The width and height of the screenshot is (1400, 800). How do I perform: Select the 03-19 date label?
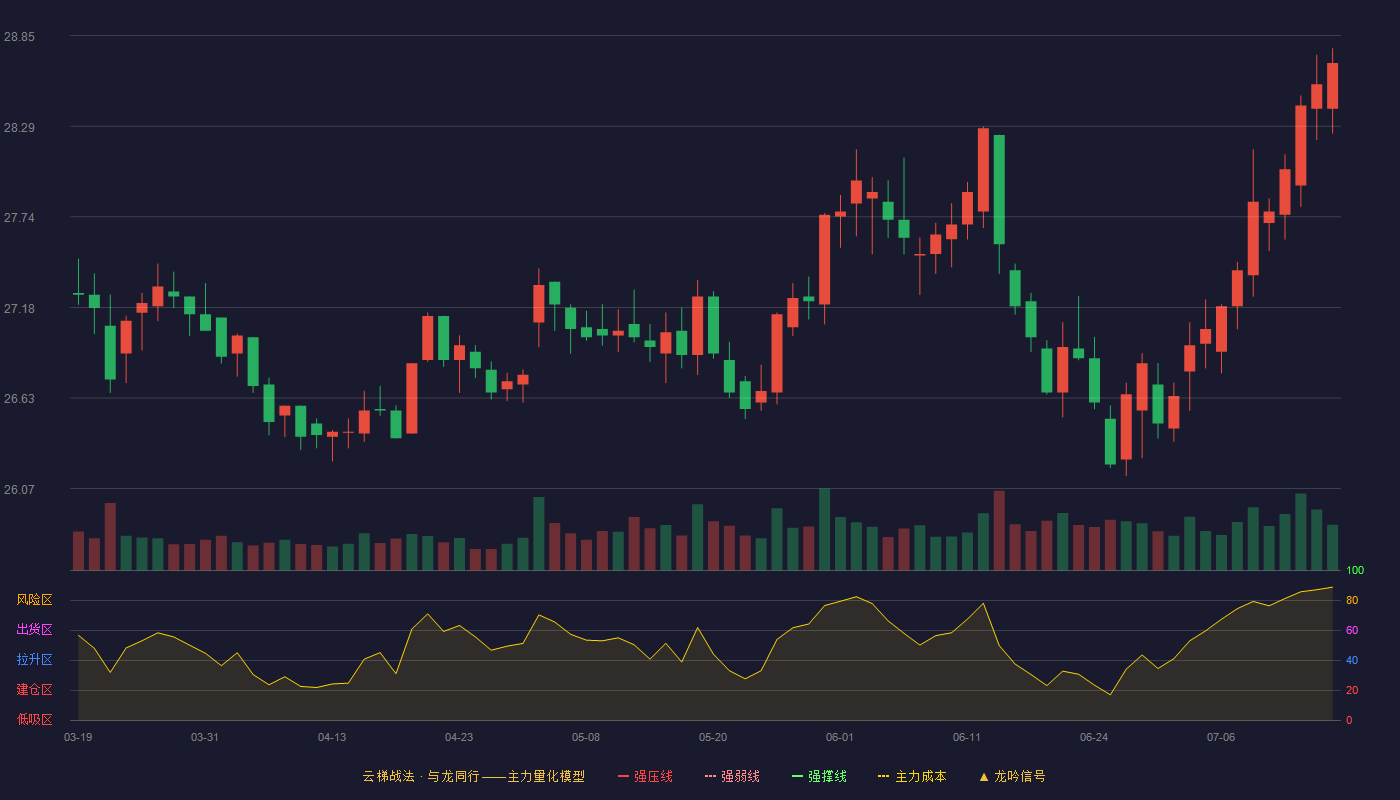78,737
